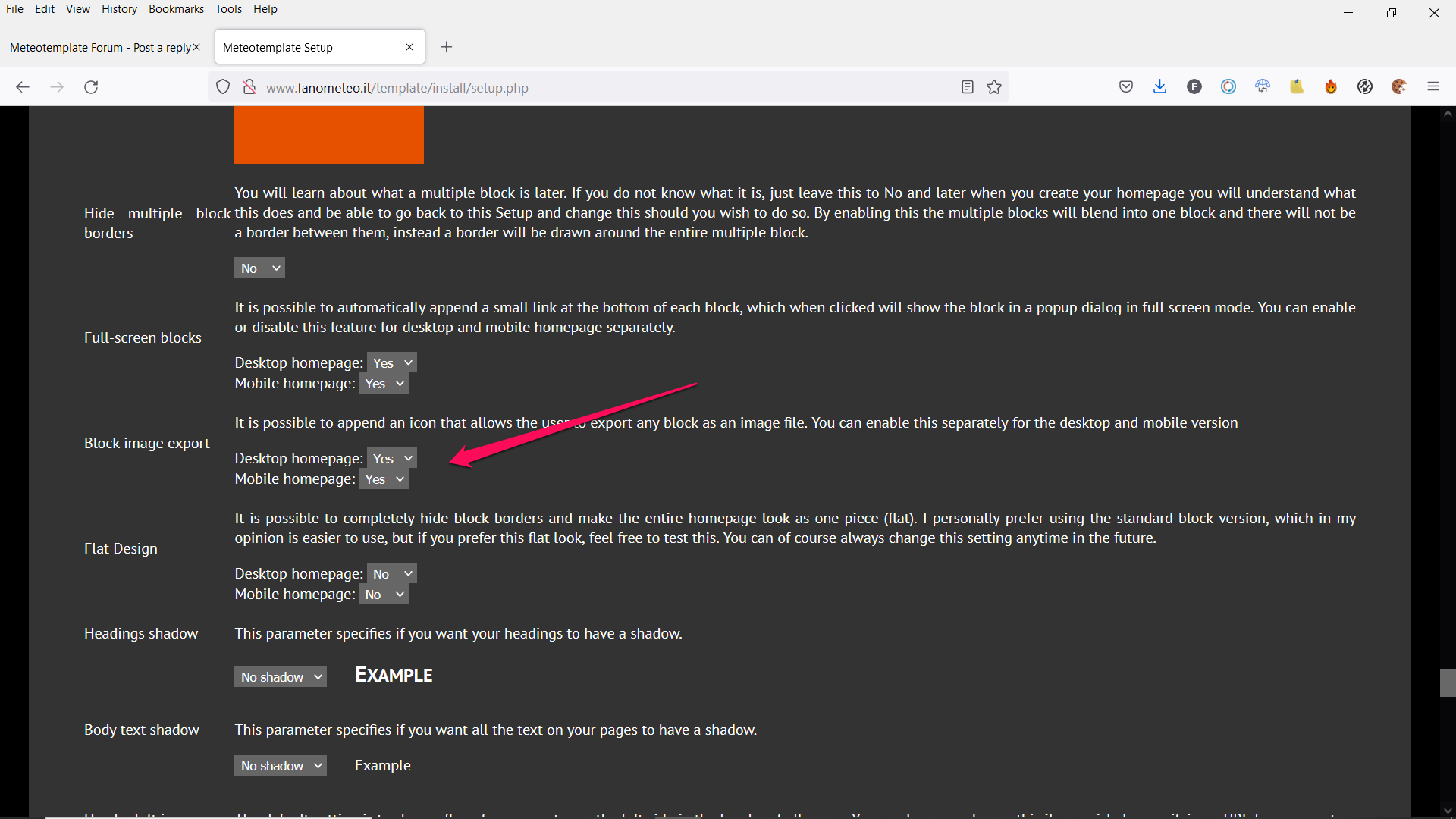
Task: Open Headings shadow dropdown
Action: 281,677
